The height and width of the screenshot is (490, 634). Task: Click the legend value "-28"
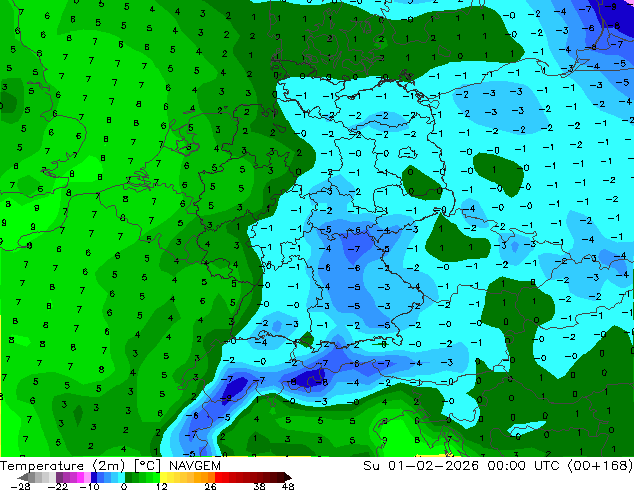click(x=20, y=486)
